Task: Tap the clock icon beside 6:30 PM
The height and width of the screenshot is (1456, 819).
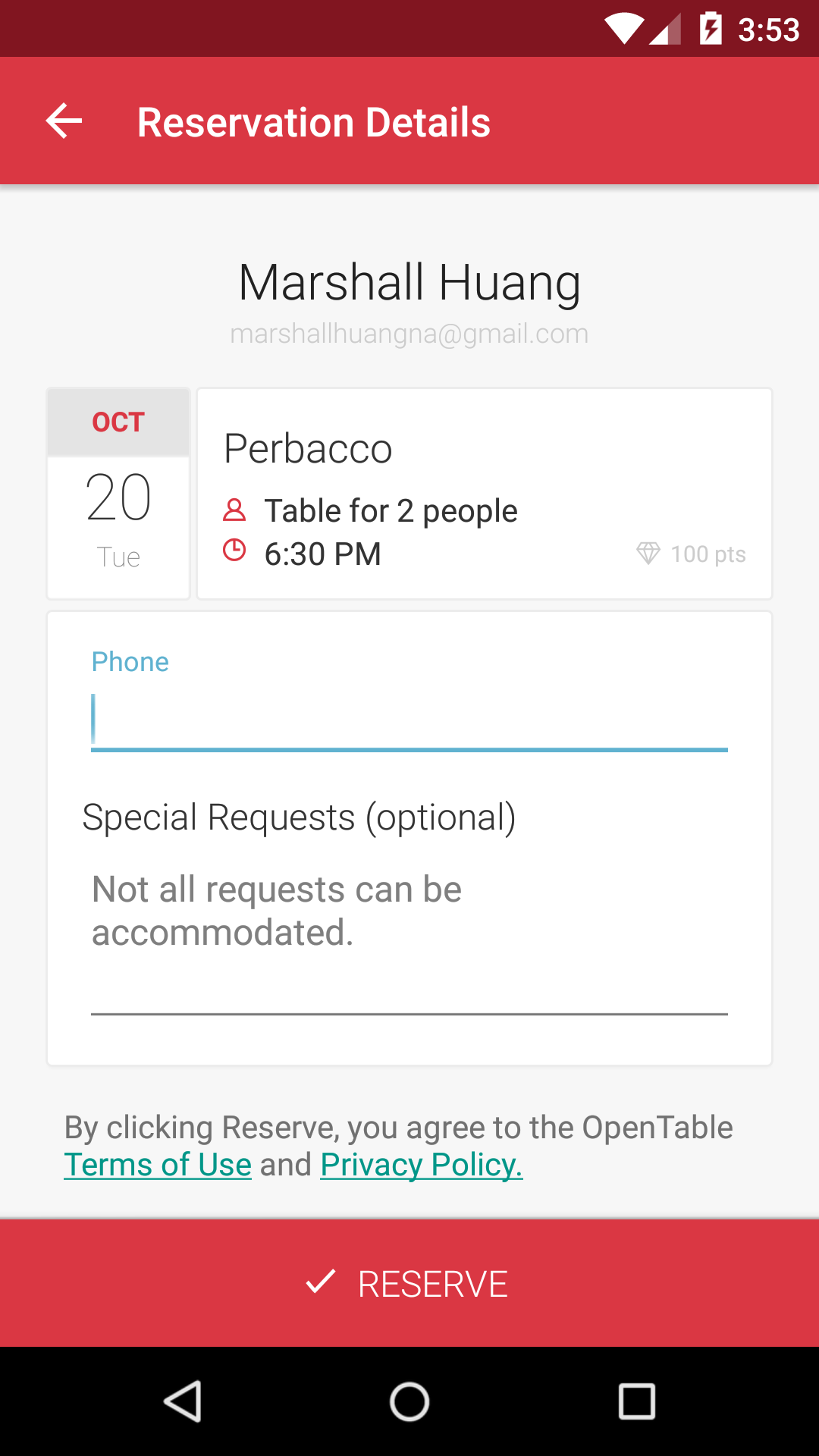Action: tap(234, 550)
